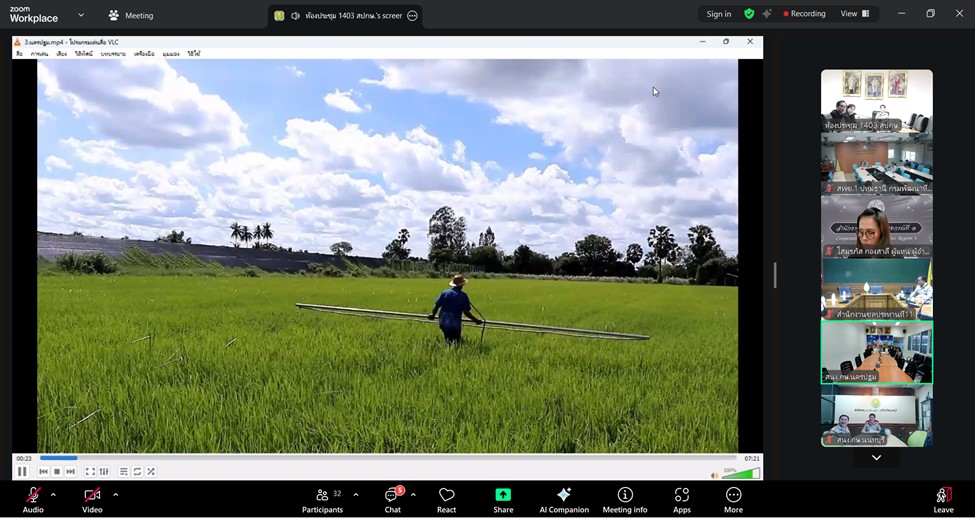Expand video options arrow next to Video
This screenshot has width=975, height=518.
115,495
